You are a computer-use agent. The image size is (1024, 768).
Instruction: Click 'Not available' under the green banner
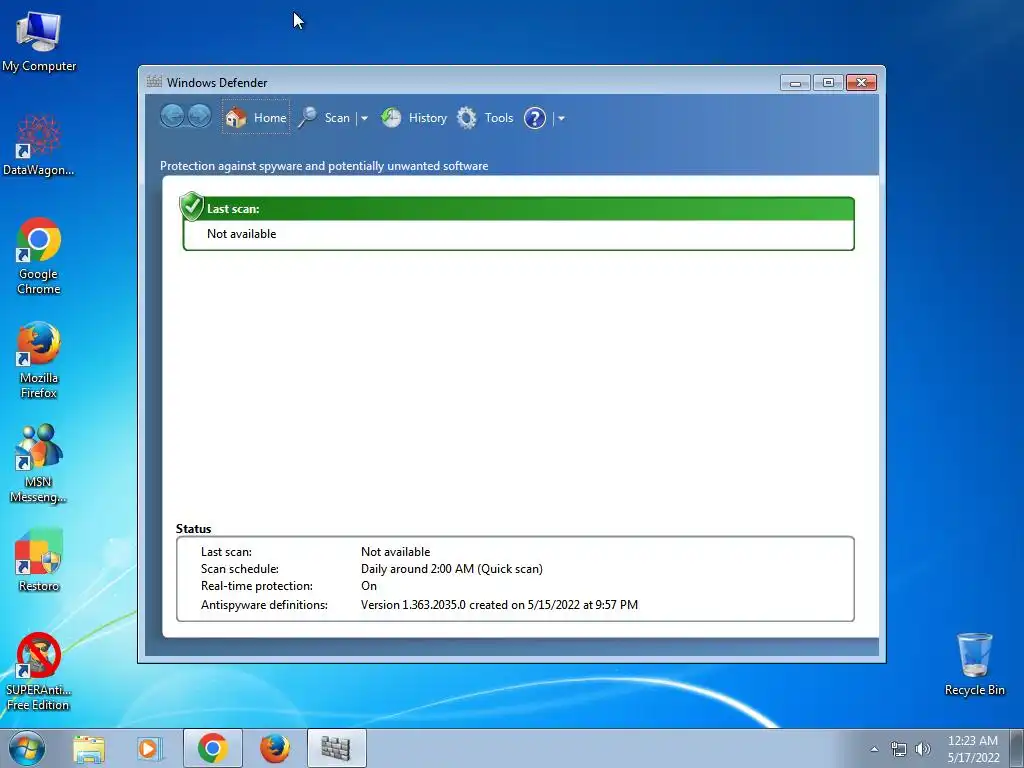click(x=242, y=234)
